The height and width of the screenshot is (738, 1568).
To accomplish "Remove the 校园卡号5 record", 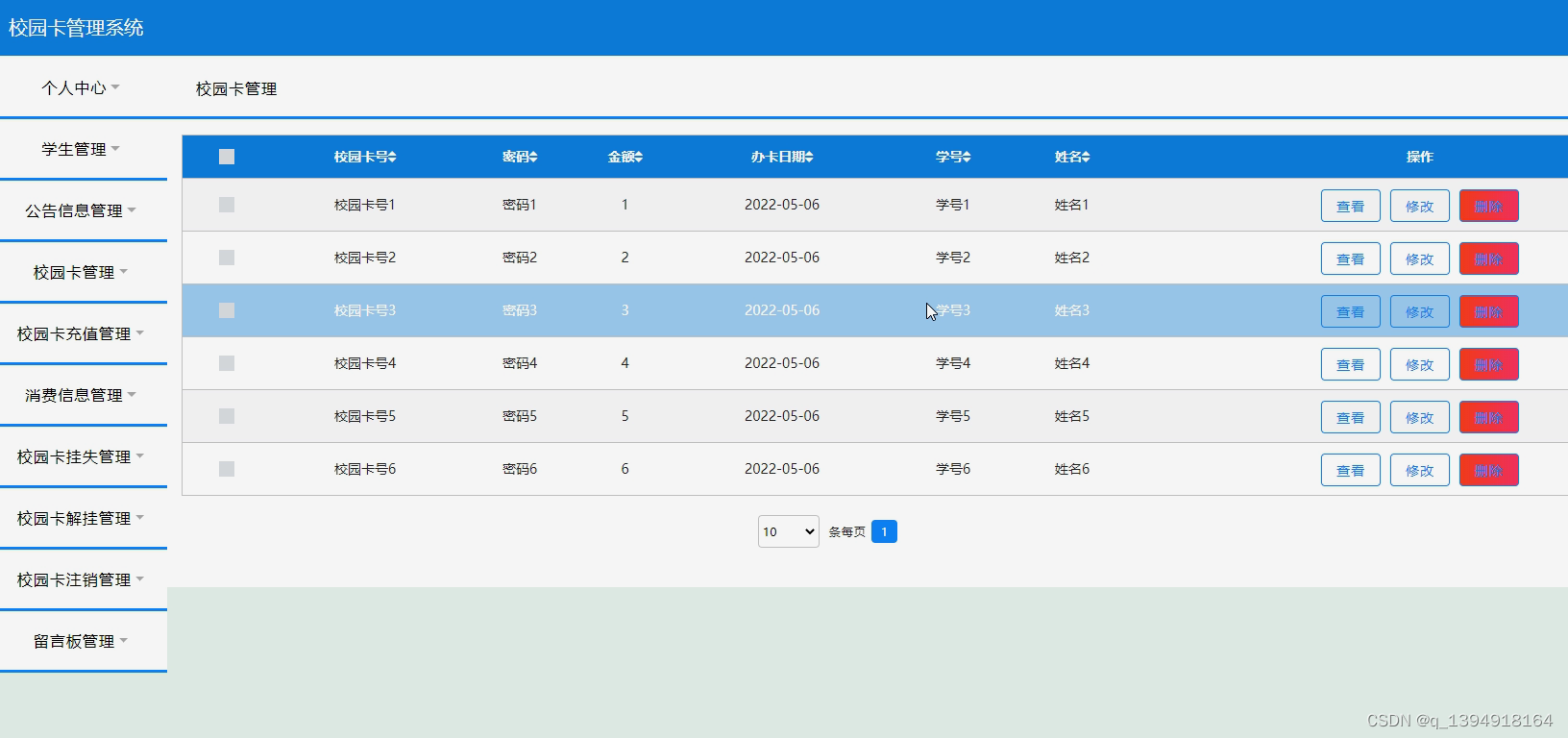I will pyautogui.click(x=1488, y=417).
